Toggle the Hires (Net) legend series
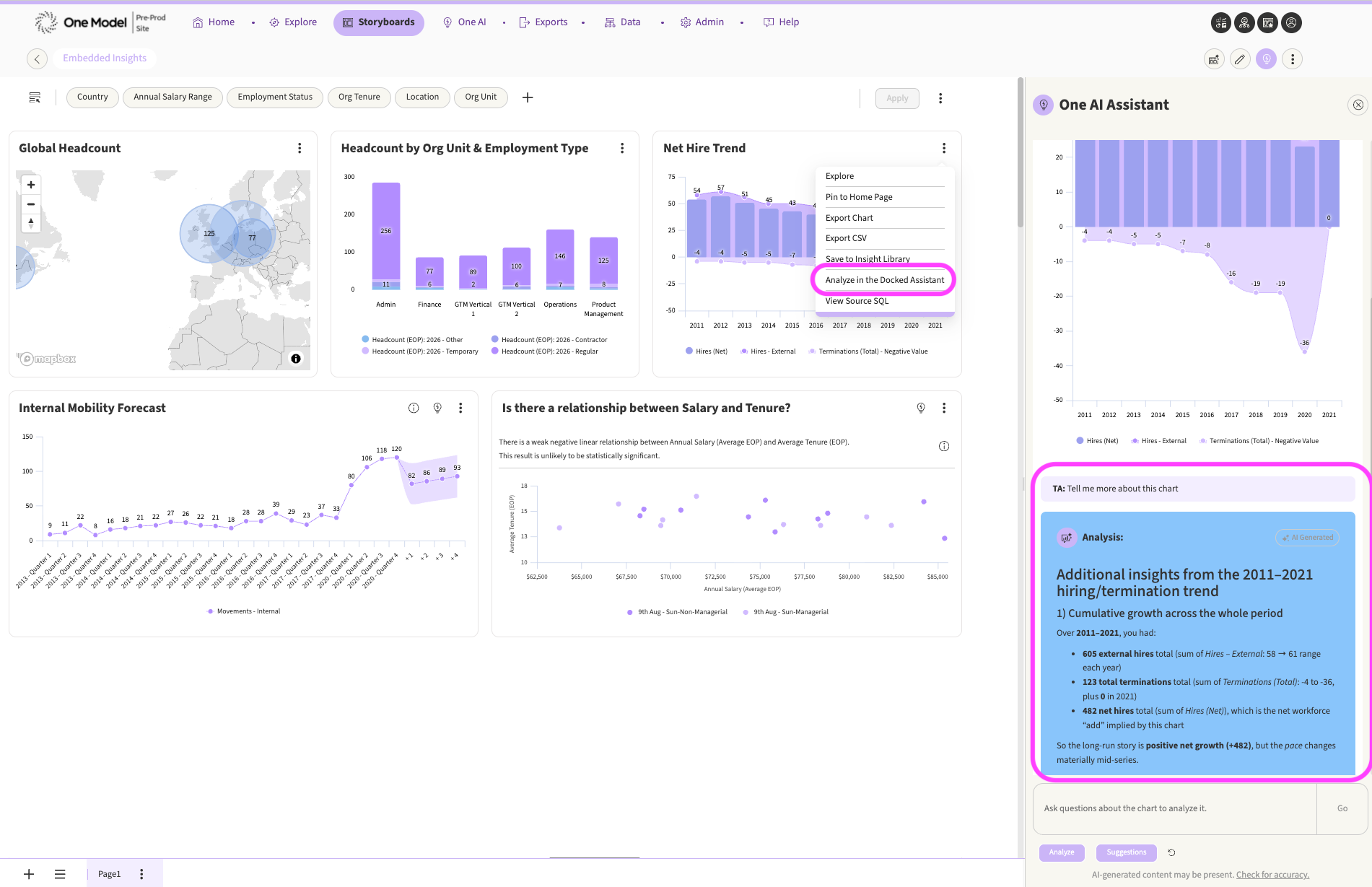1372x887 pixels. [x=707, y=351]
